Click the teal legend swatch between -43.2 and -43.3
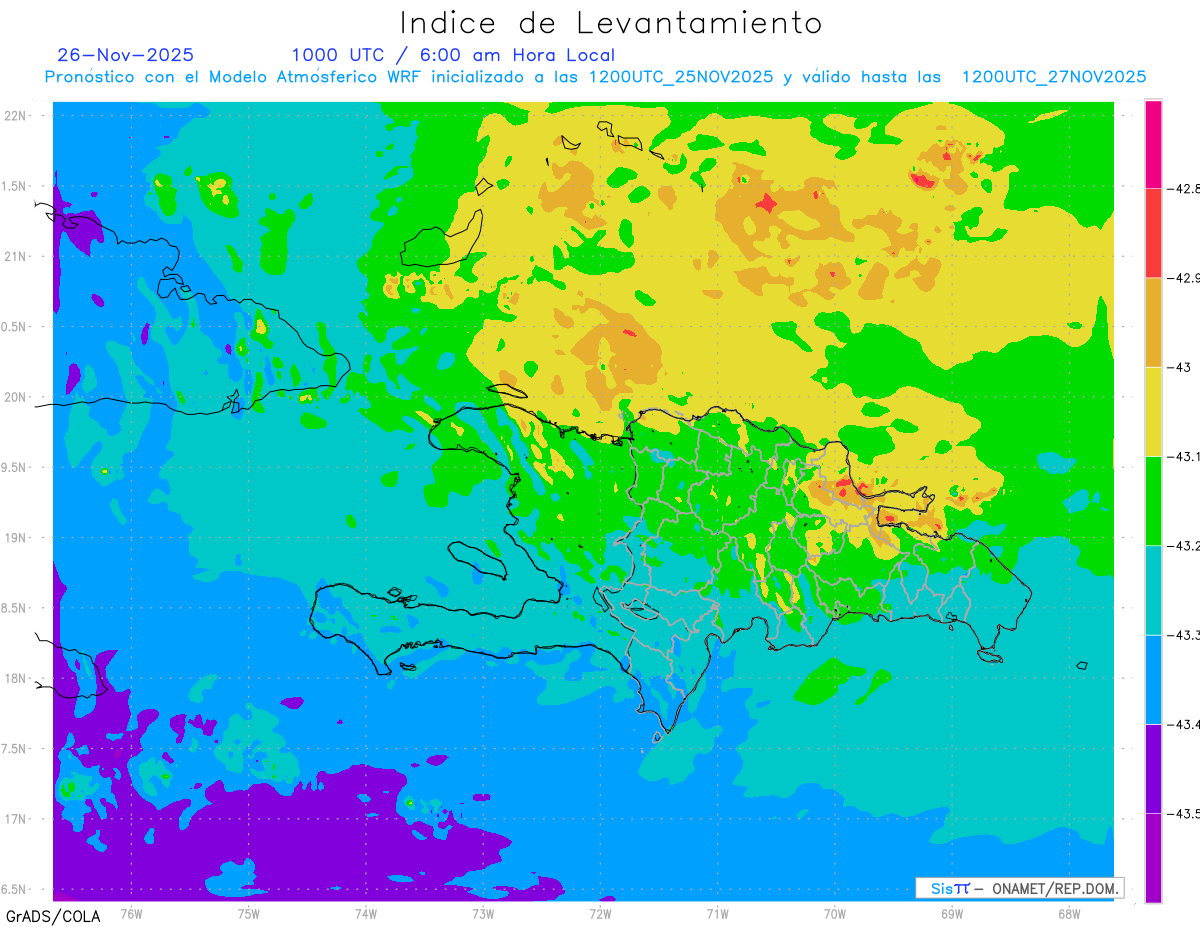The image size is (1200, 927). [1153, 590]
